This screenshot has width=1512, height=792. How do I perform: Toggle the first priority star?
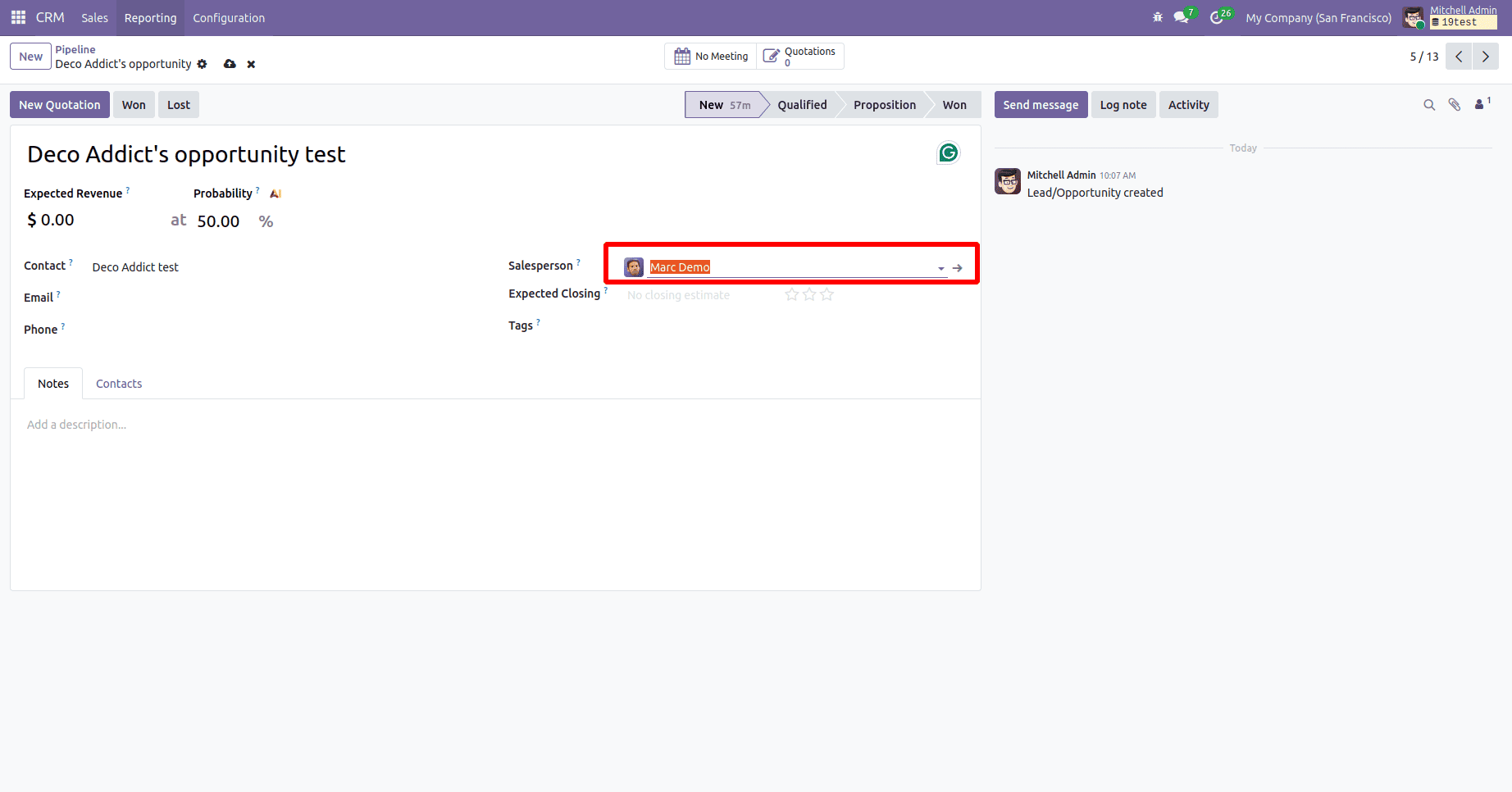click(791, 294)
